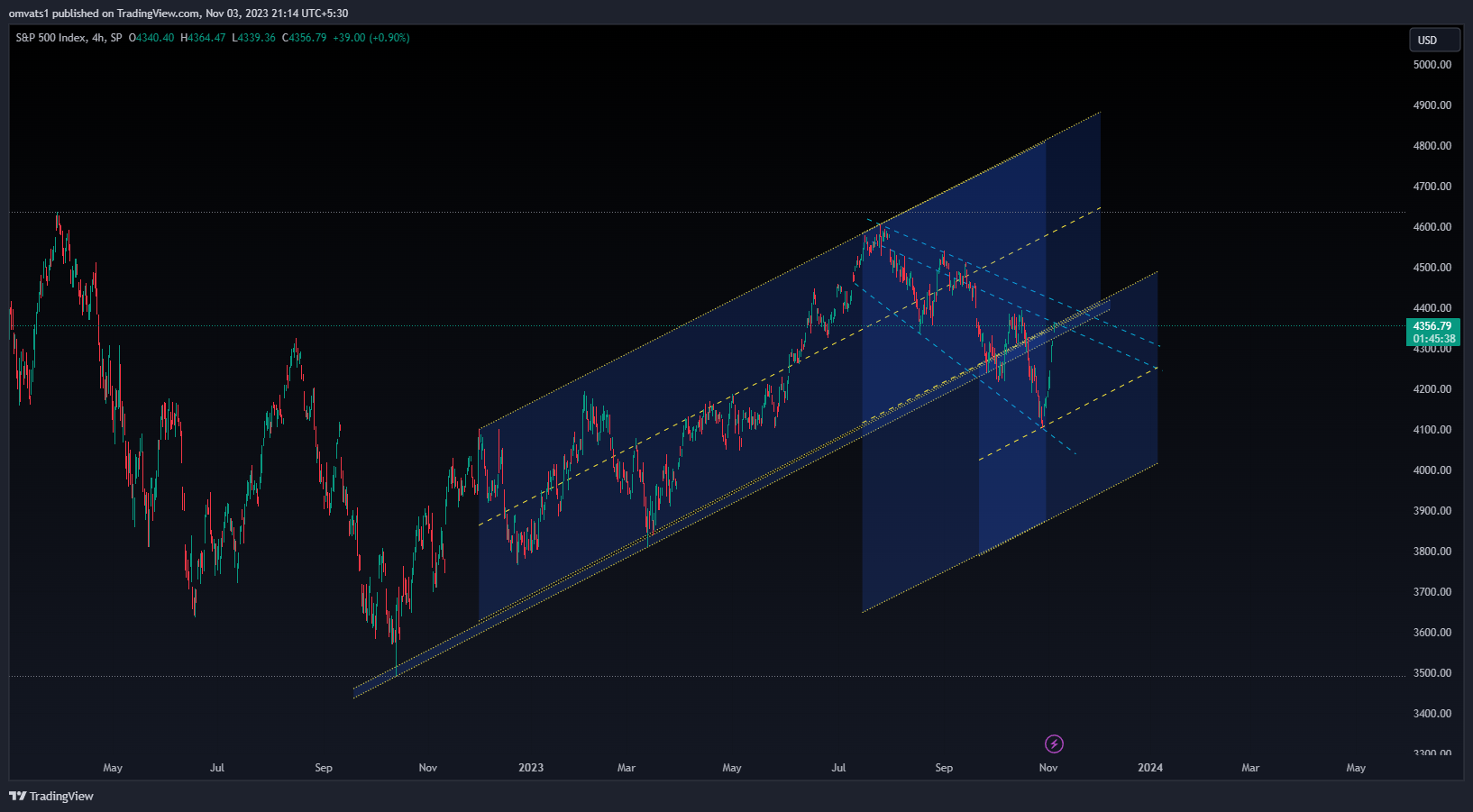Click the 3900.00 price axis label
This screenshot has width=1473, height=812.
1432,511
